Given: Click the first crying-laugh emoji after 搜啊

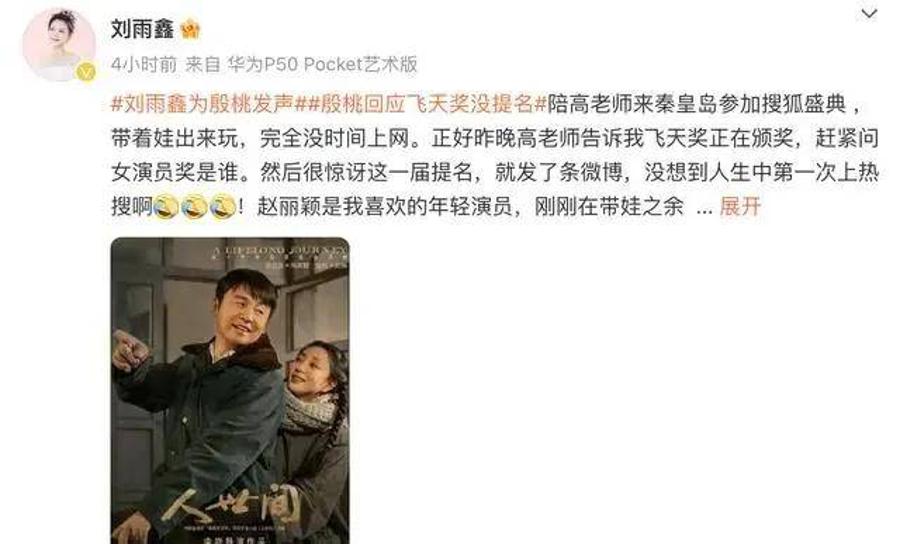Looking at the screenshot, I should coord(165,207).
